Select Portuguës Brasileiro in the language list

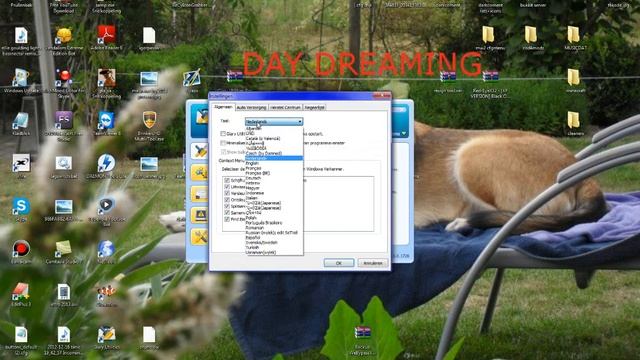(274, 223)
